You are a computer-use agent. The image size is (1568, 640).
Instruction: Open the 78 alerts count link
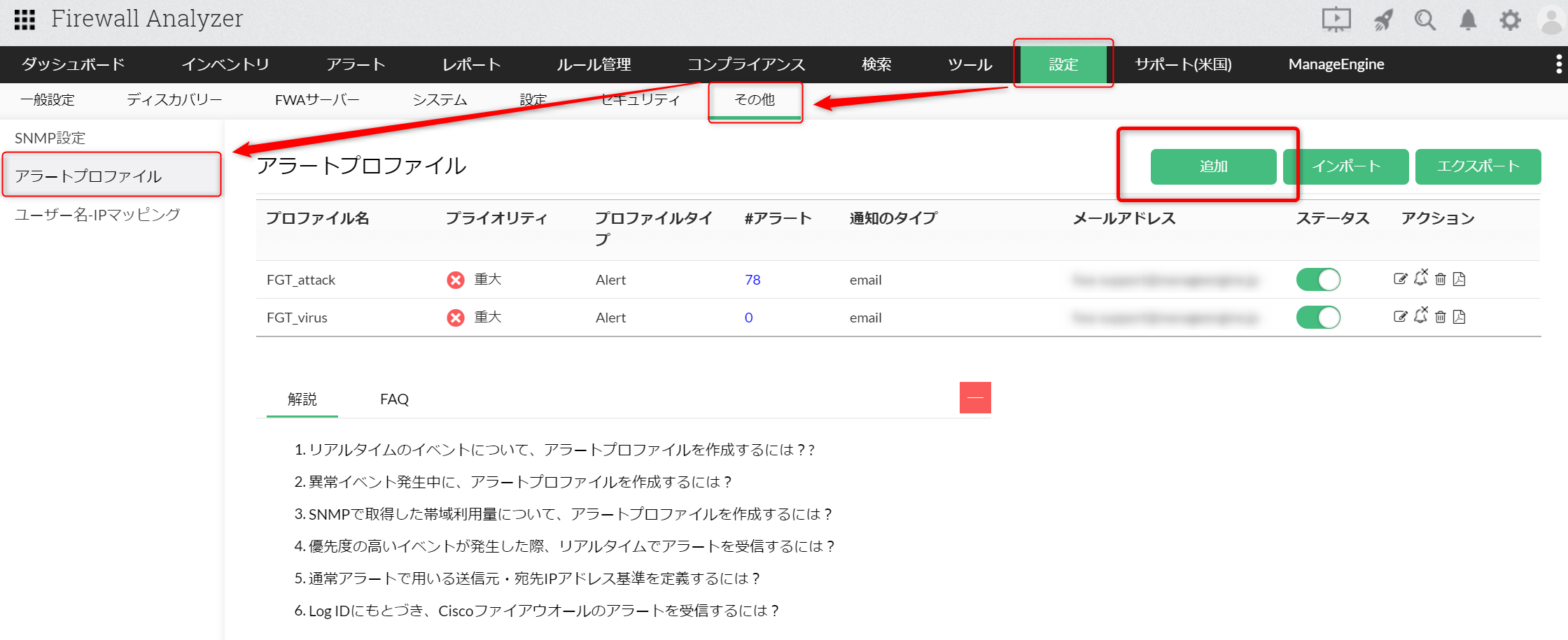pos(752,280)
